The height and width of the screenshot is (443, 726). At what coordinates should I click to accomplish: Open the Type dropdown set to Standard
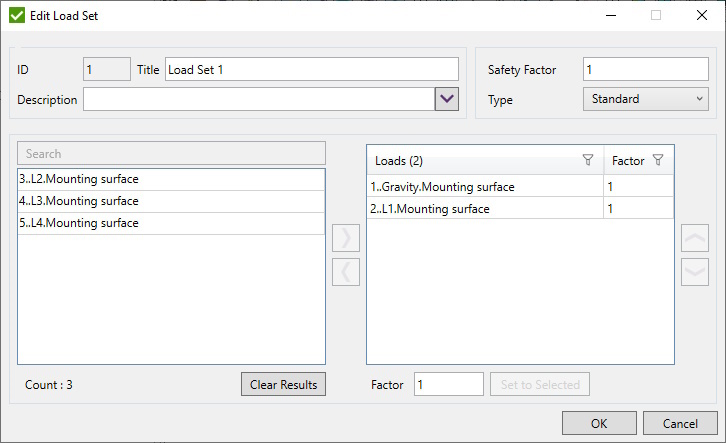click(x=645, y=99)
